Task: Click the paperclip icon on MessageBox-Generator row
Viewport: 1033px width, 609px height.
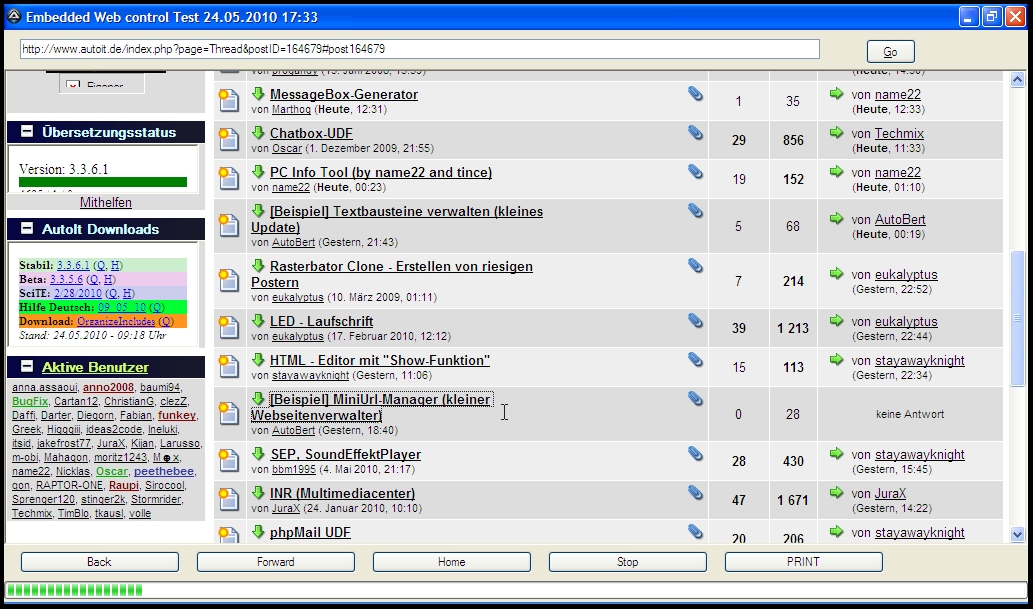Action: pyautogui.click(x=695, y=94)
